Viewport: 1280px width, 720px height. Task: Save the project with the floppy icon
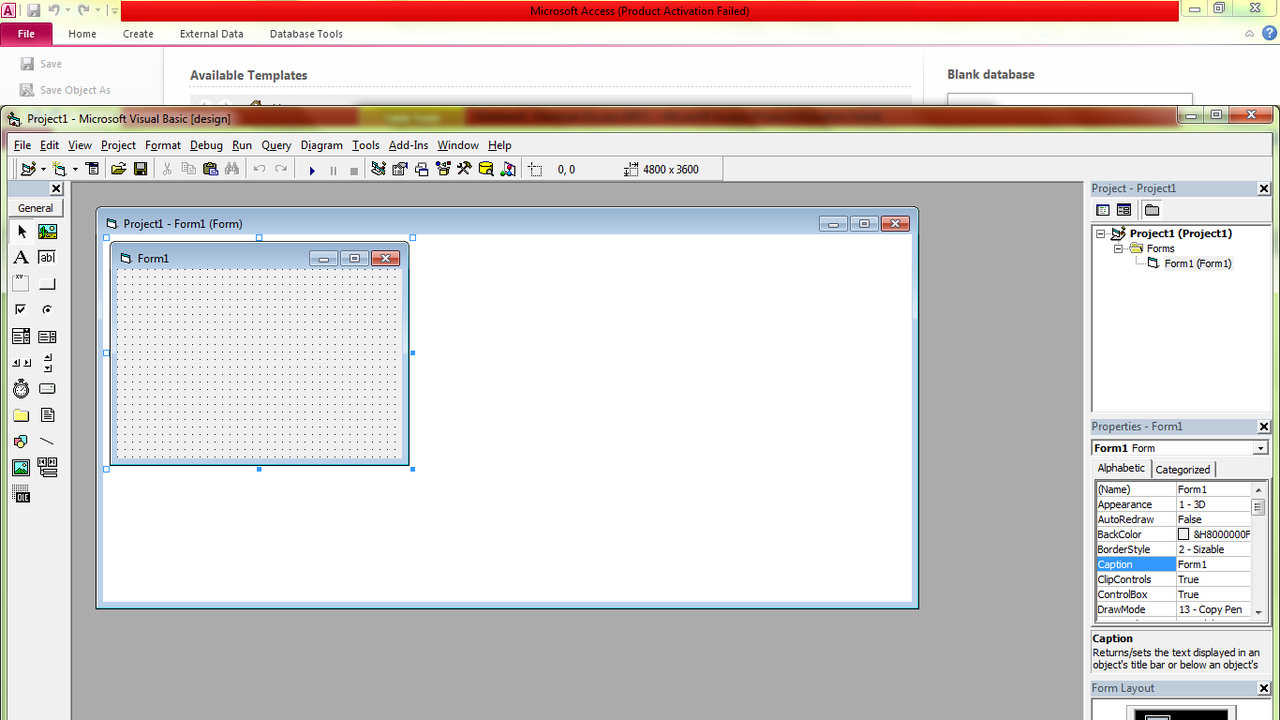[141, 170]
